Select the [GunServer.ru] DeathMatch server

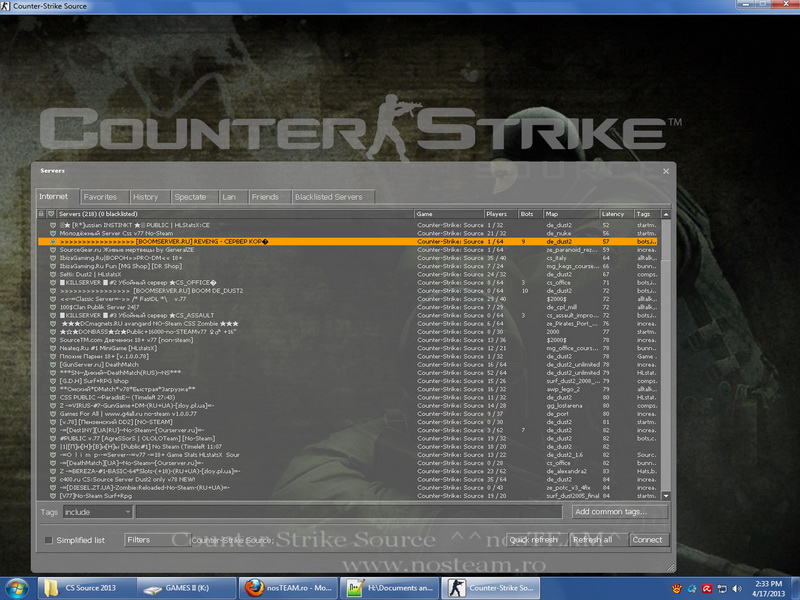point(348,364)
